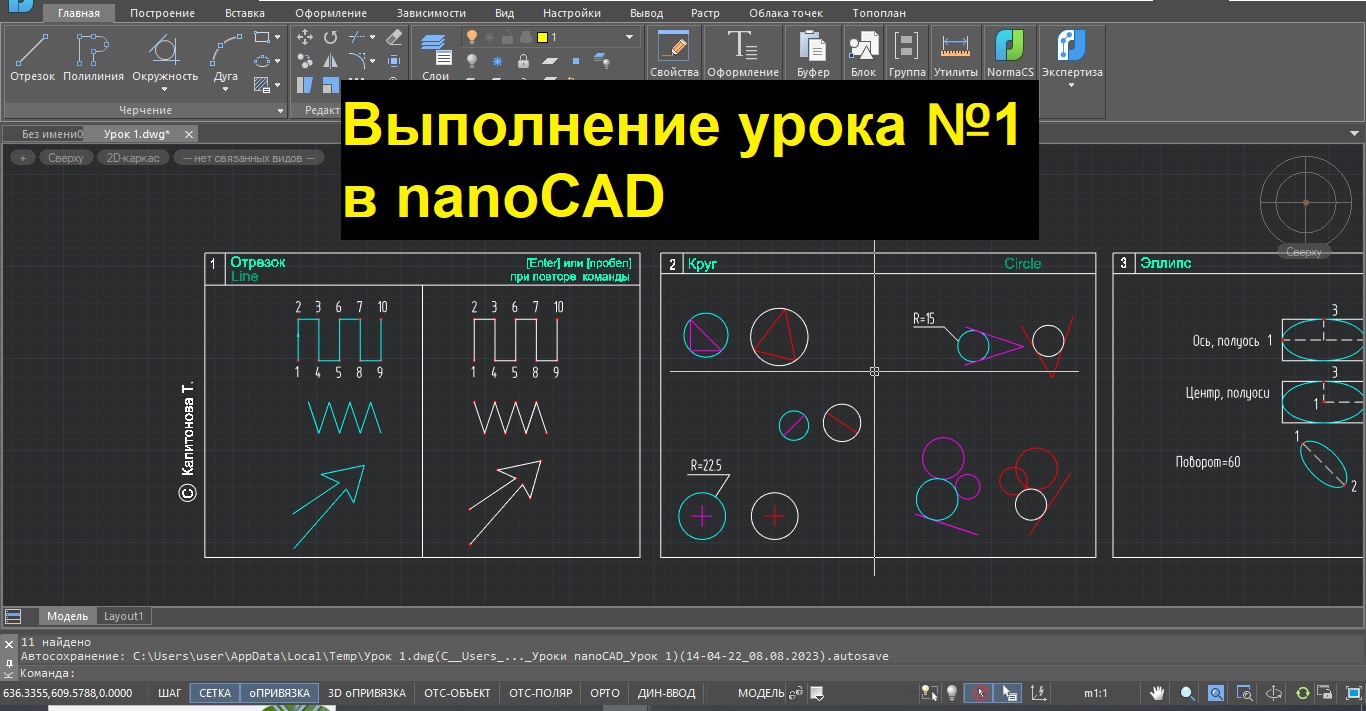Open the Слои layers manager
This screenshot has height=711, width=1366.
click(435, 57)
